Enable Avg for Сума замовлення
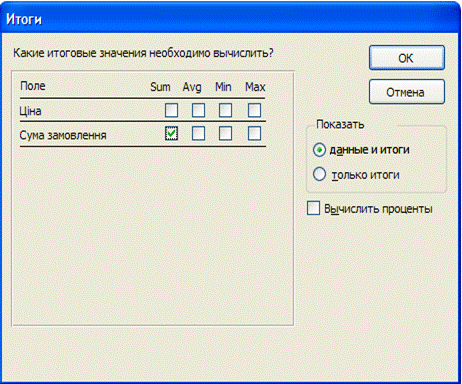Image resolution: width=462 pixels, height=384 pixels. [198, 134]
